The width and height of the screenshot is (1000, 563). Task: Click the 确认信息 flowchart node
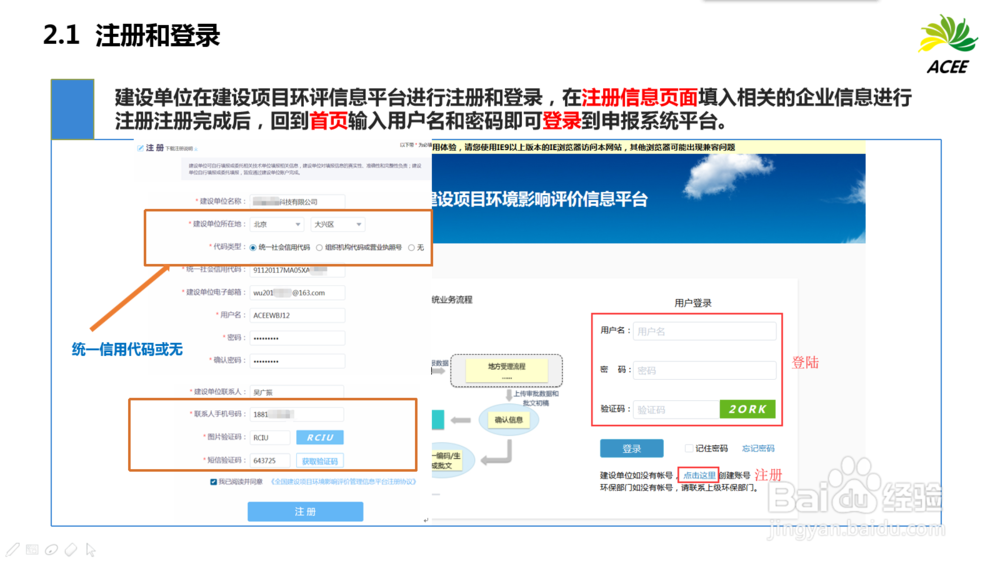(x=508, y=420)
